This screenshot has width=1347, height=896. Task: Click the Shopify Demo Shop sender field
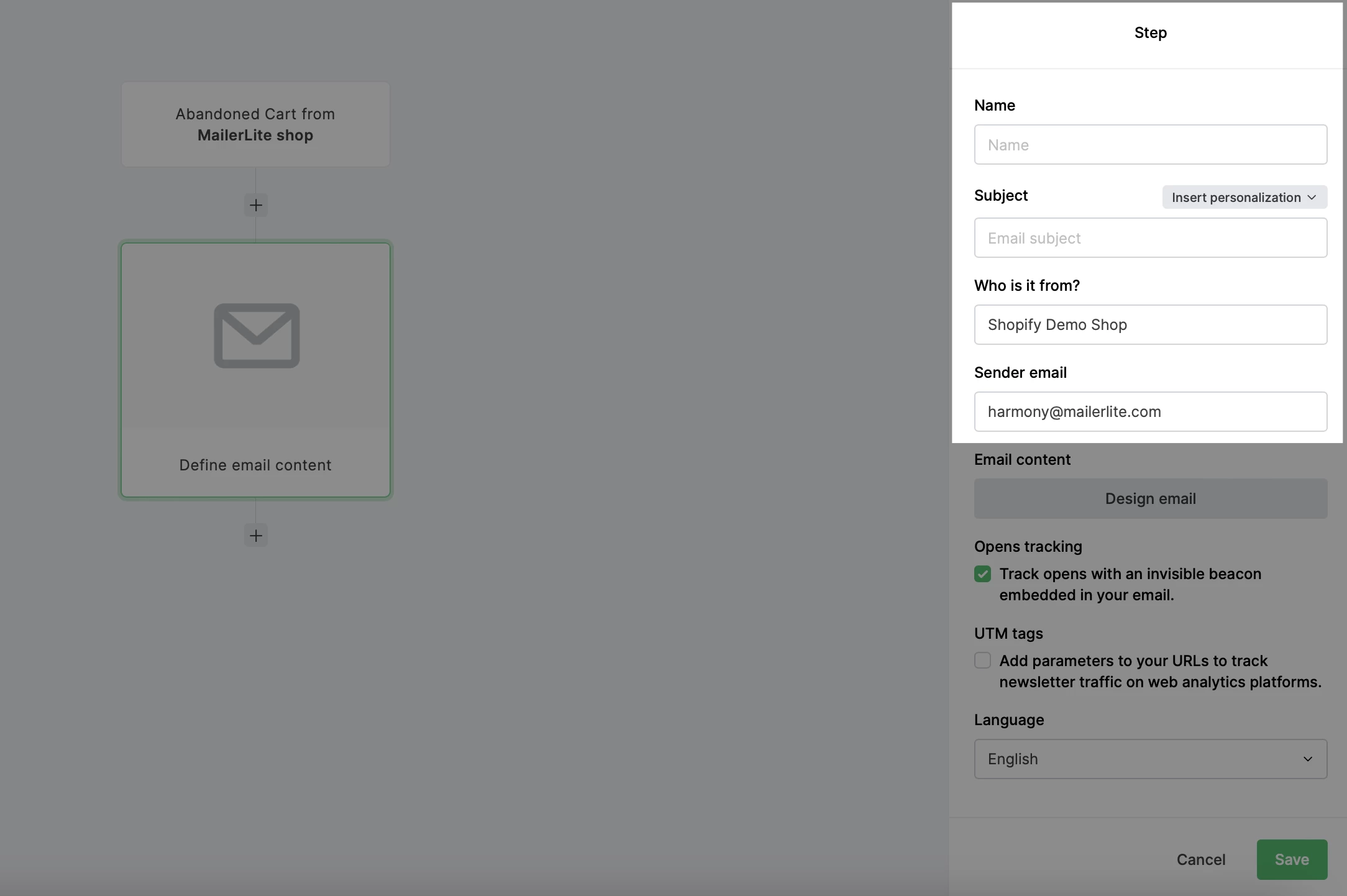coord(1150,324)
